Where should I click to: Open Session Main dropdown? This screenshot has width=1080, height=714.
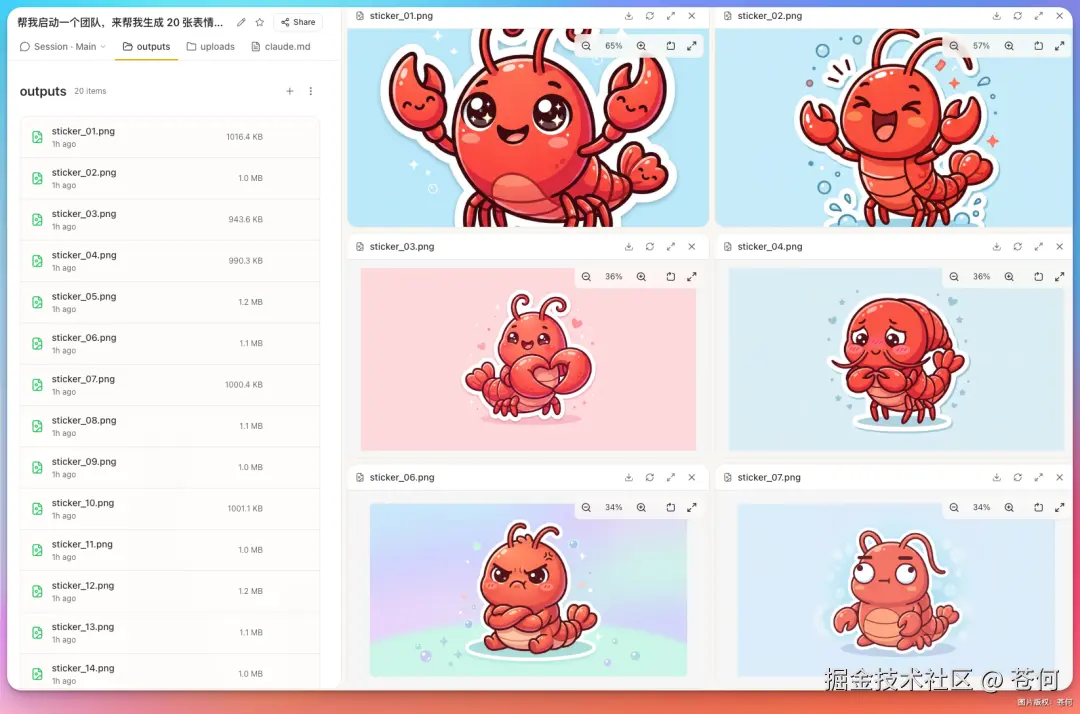tap(63, 47)
